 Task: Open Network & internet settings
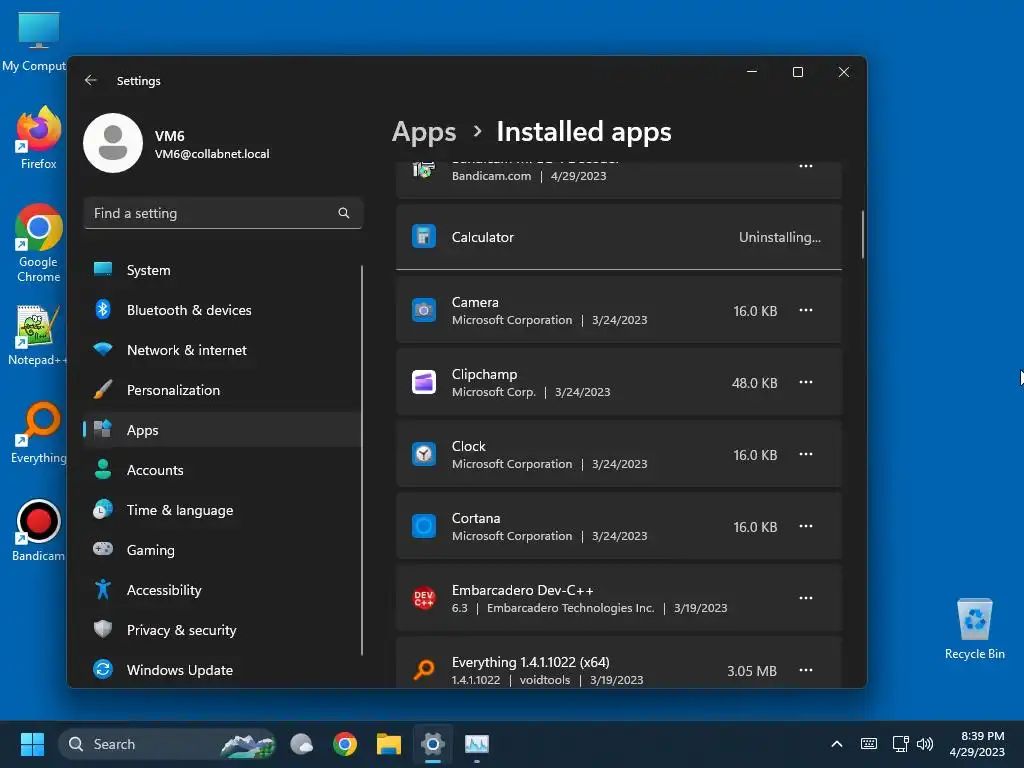tap(222, 350)
